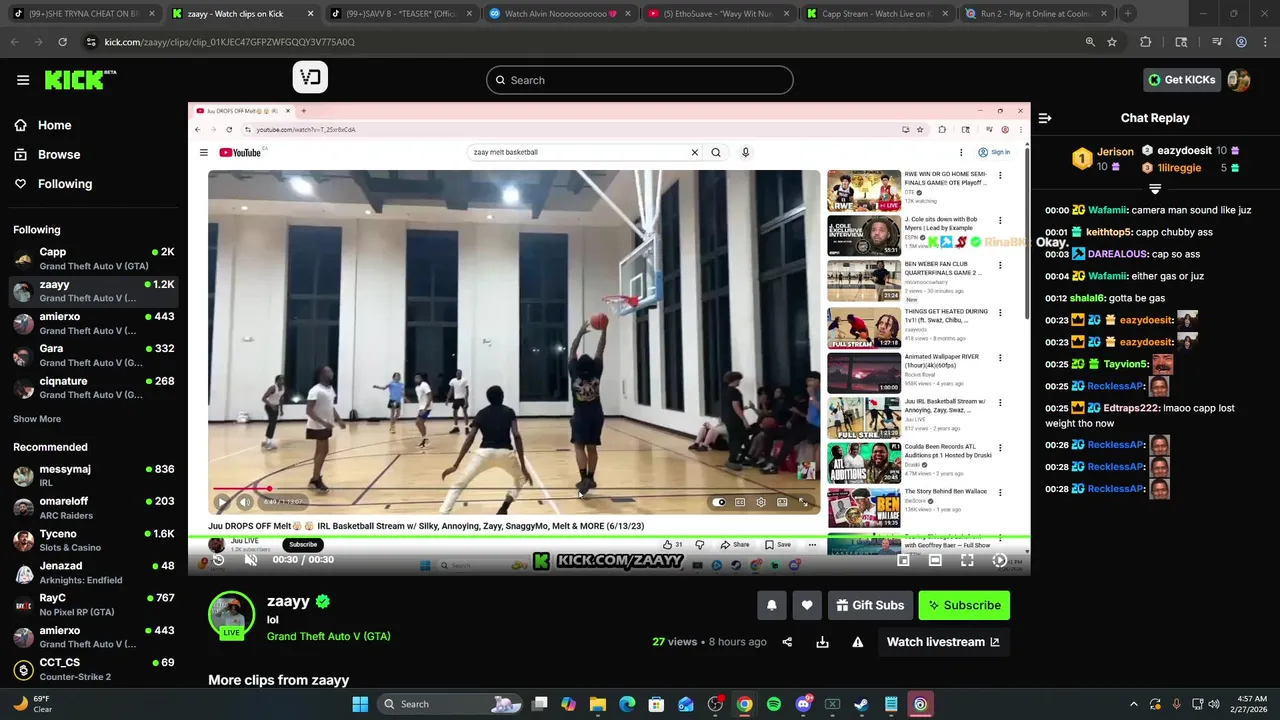Open clip player settings gear

[x=999, y=560]
